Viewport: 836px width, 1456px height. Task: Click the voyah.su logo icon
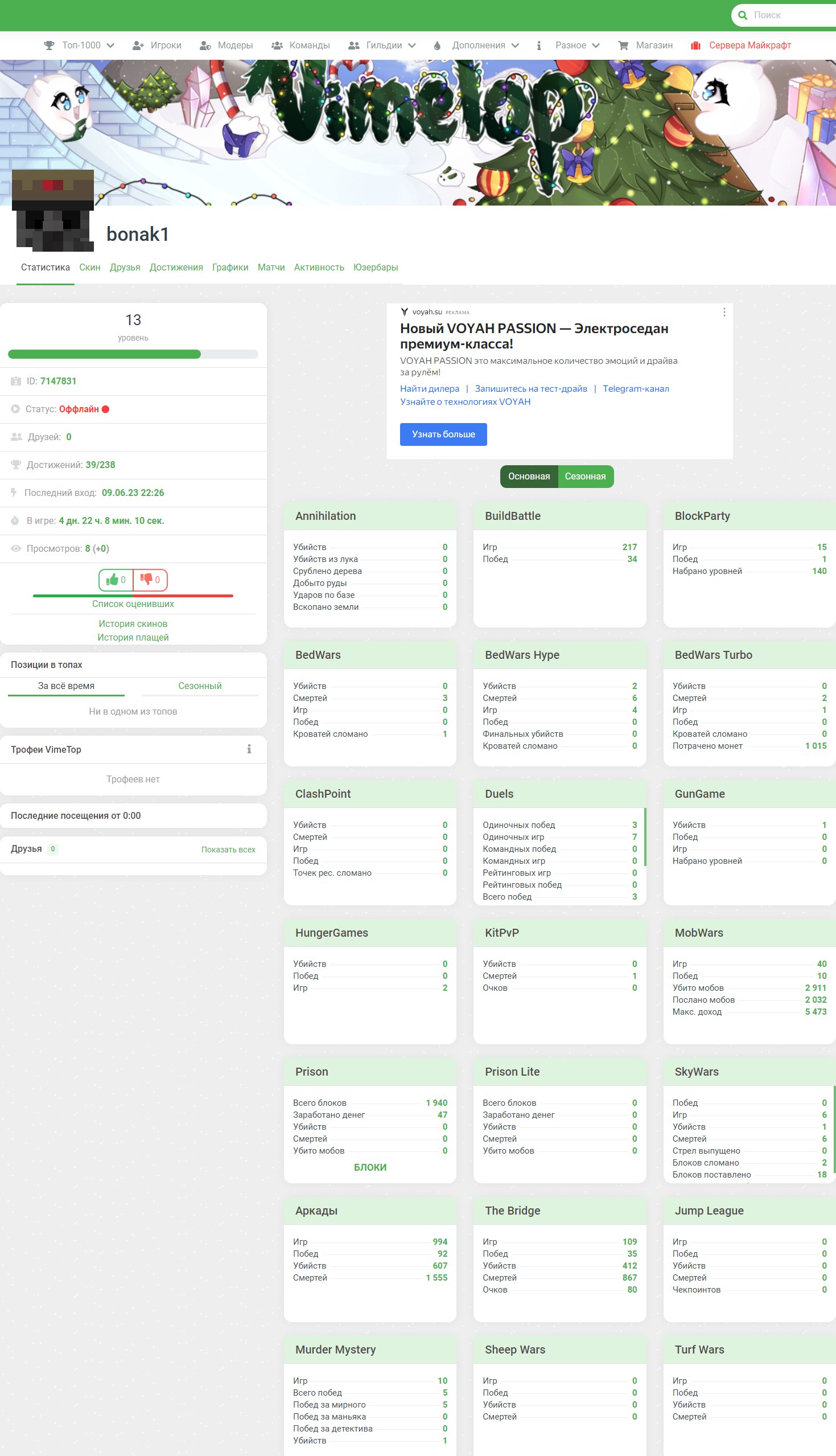(404, 312)
